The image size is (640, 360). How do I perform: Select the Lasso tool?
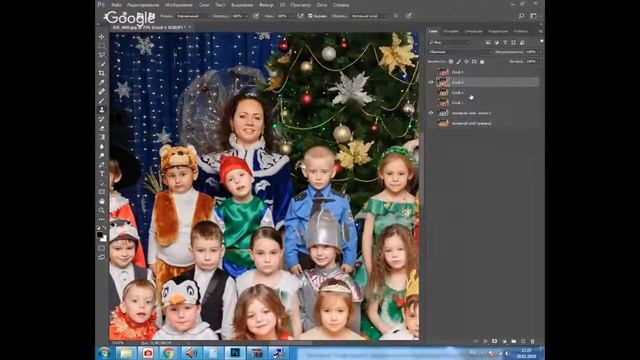(x=101, y=55)
